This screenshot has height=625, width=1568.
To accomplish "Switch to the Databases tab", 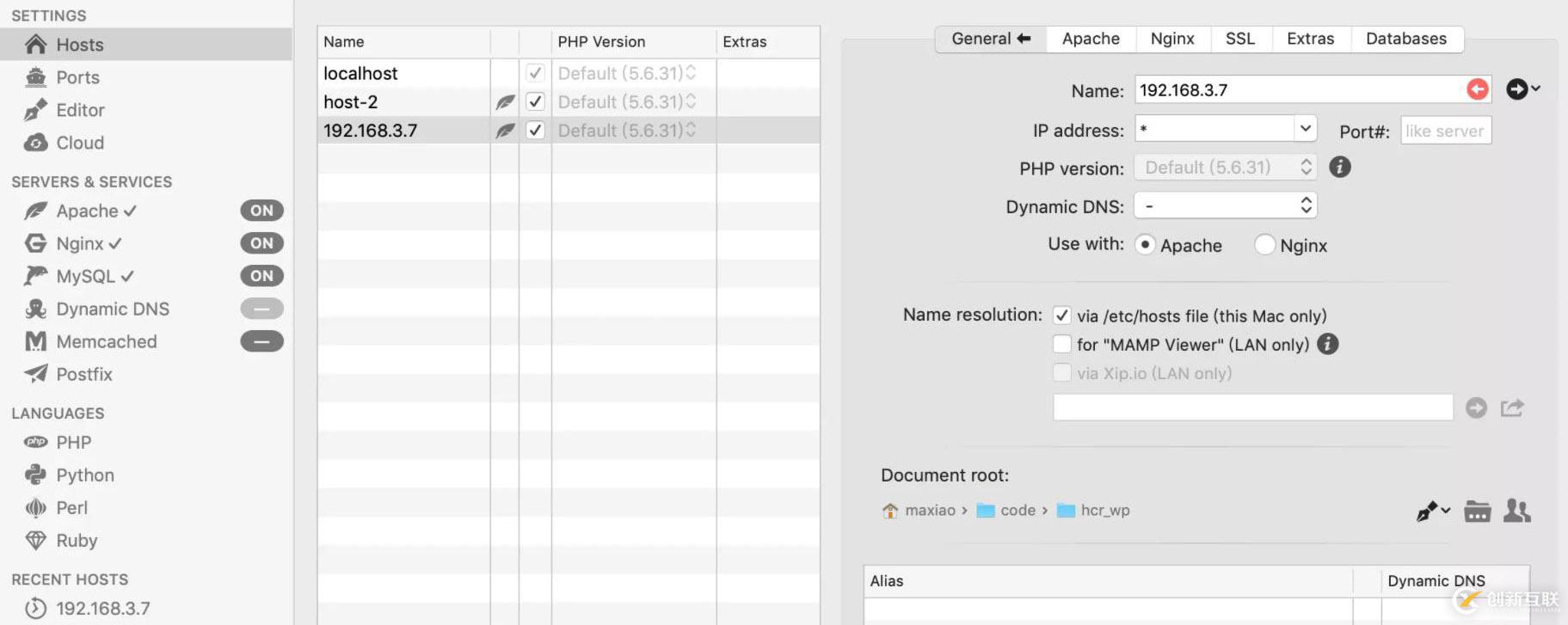I will pos(1405,39).
